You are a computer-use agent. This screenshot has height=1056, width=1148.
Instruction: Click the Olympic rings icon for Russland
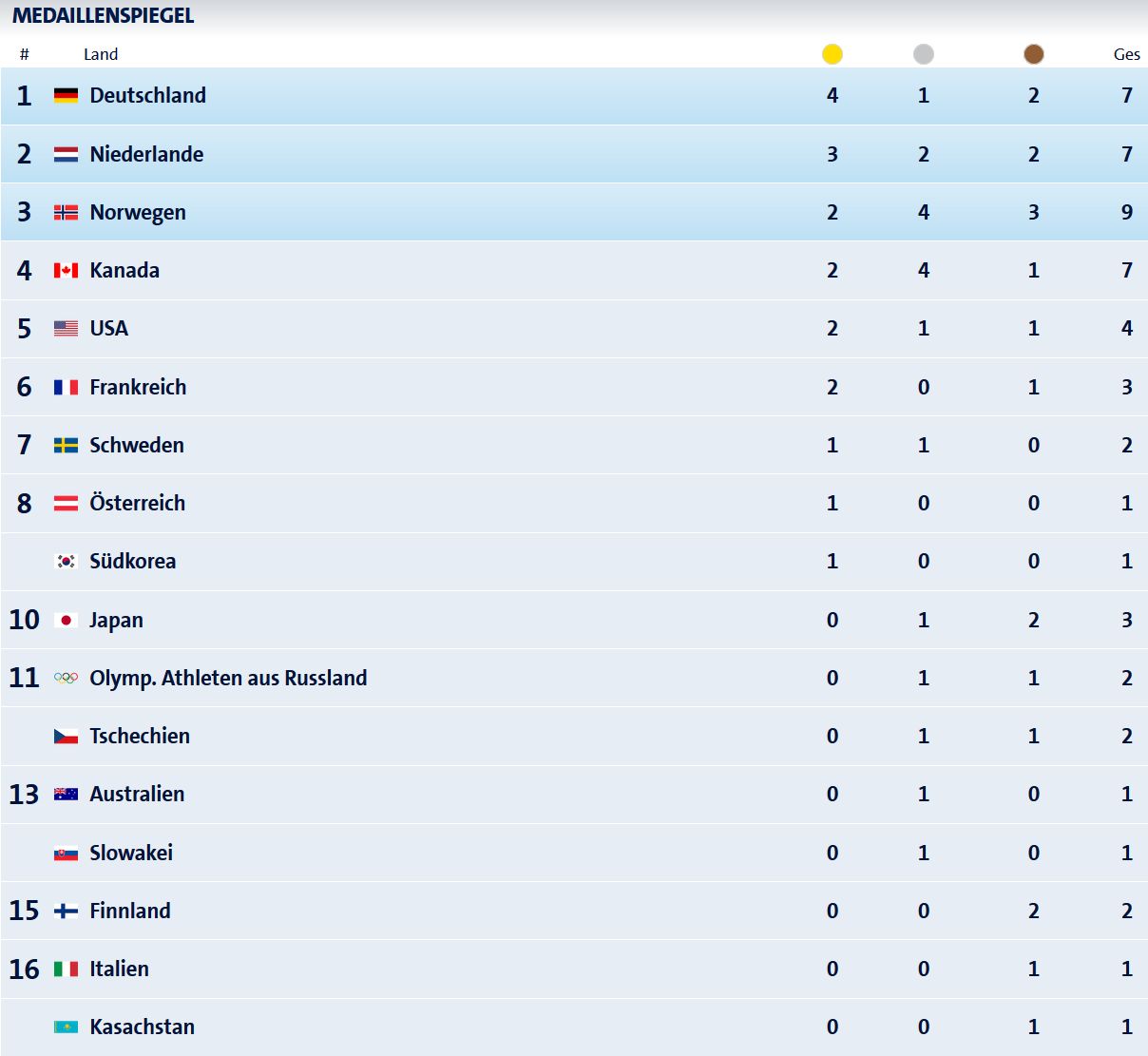click(x=66, y=678)
